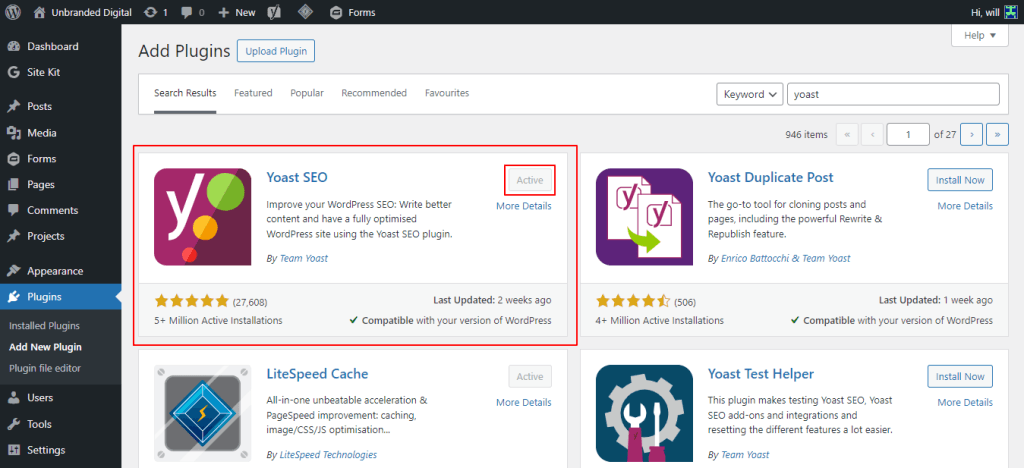Switch to the Featured tab
Viewport: 1024px width, 468px height.
tap(253, 93)
